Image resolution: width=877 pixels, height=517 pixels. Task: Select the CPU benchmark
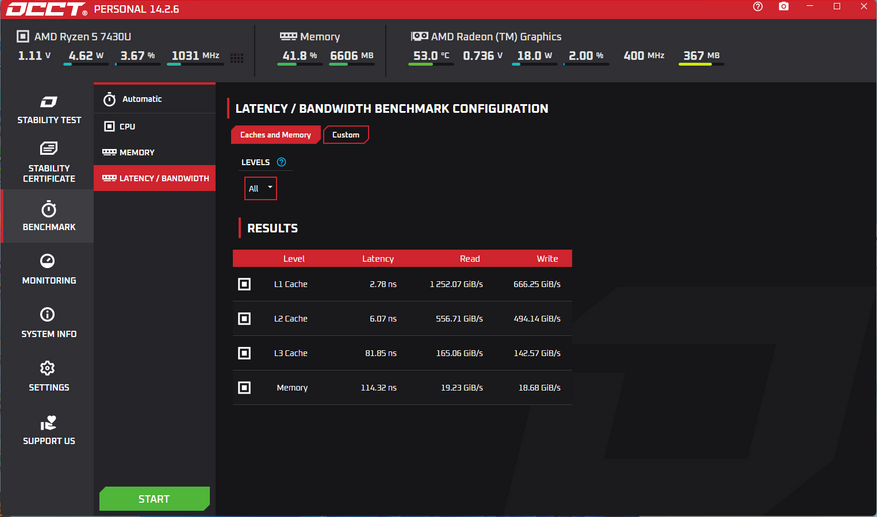[x=154, y=126]
